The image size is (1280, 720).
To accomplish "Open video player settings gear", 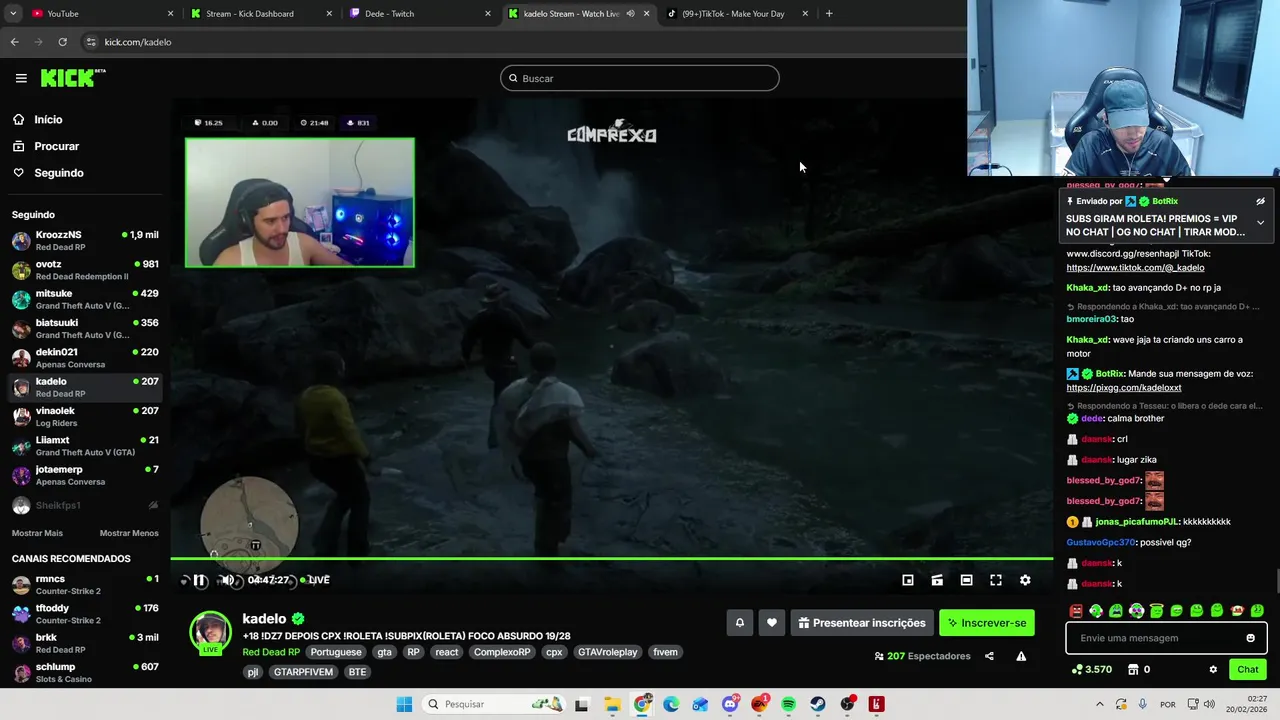I will coord(1025,580).
